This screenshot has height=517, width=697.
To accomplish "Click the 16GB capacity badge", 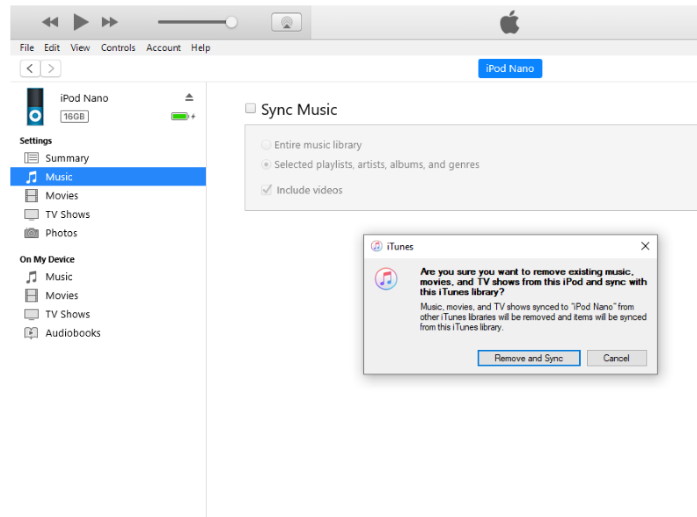I will pos(74,116).
